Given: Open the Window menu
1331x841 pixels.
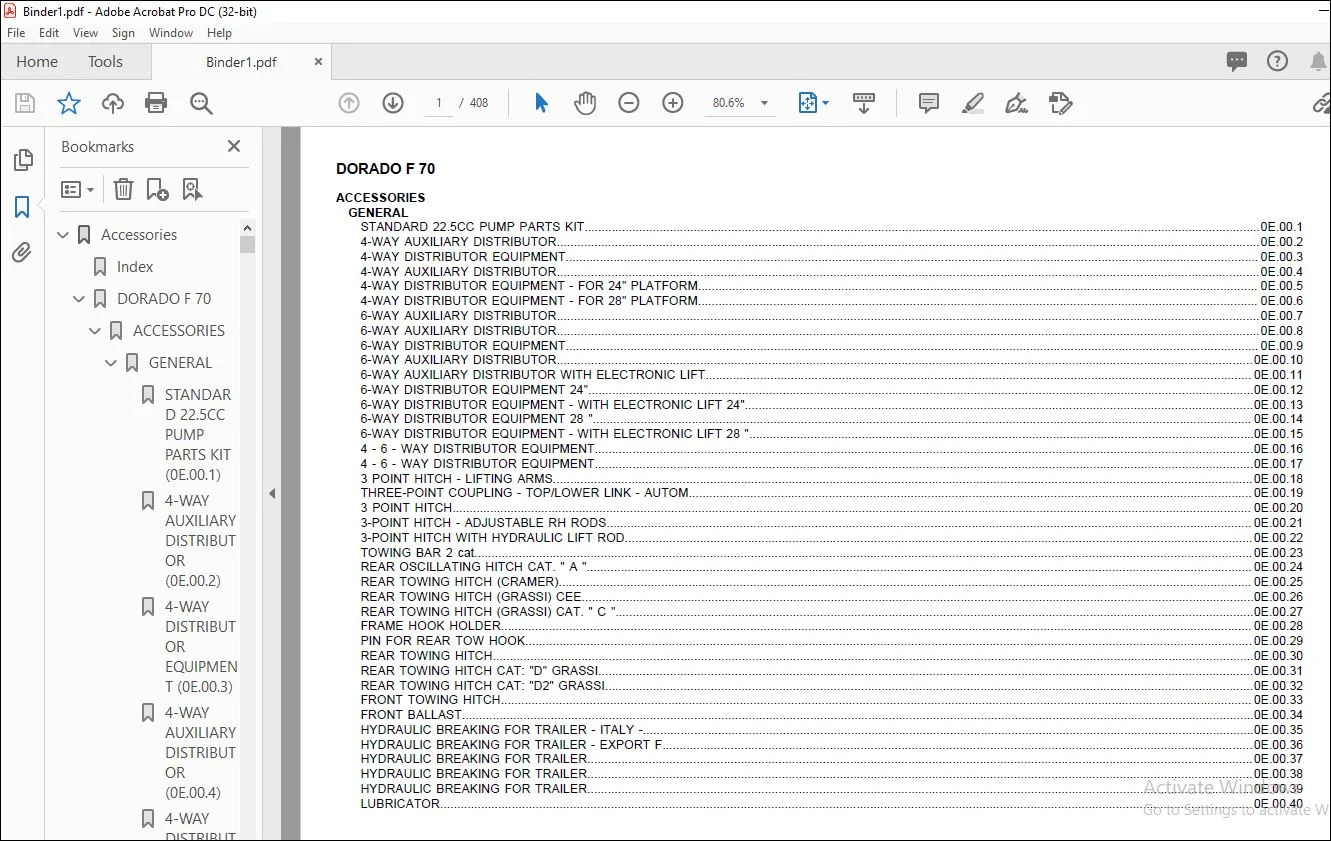Looking at the screenshot, I should [x=171, y=33].
